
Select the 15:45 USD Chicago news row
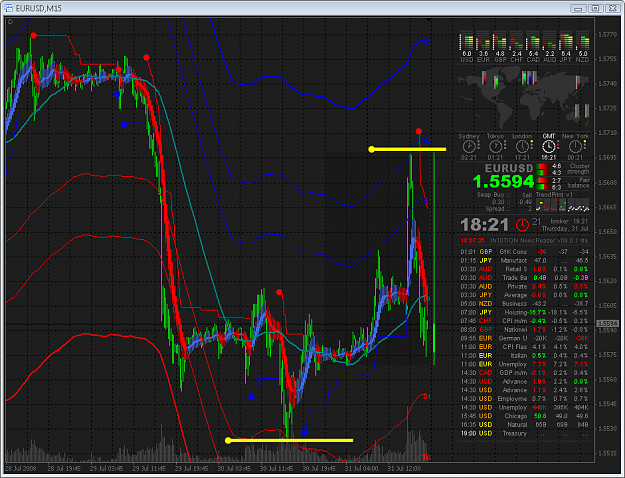524,416
